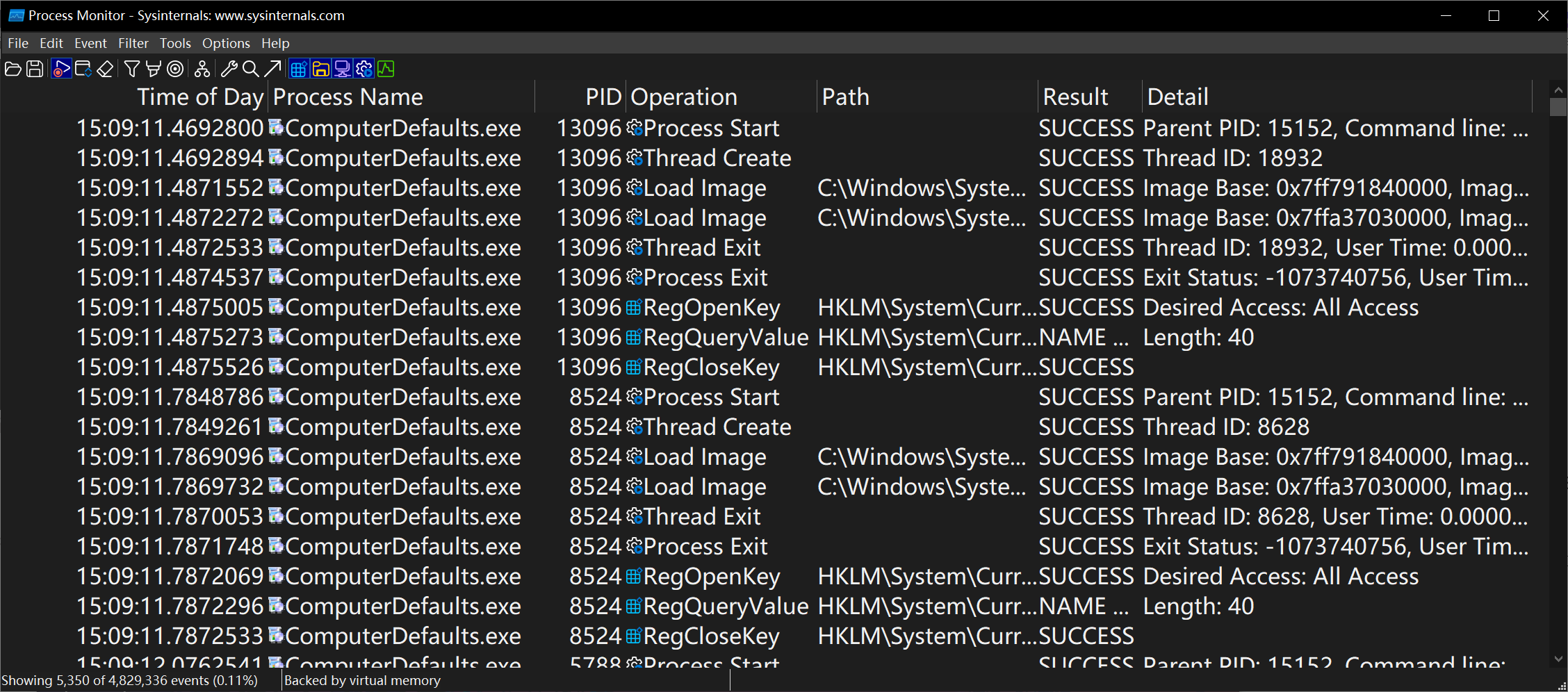1568x692 pixels.
Task: Toggle Show Process and Thread Activity icon
Action: pos(364,69)
